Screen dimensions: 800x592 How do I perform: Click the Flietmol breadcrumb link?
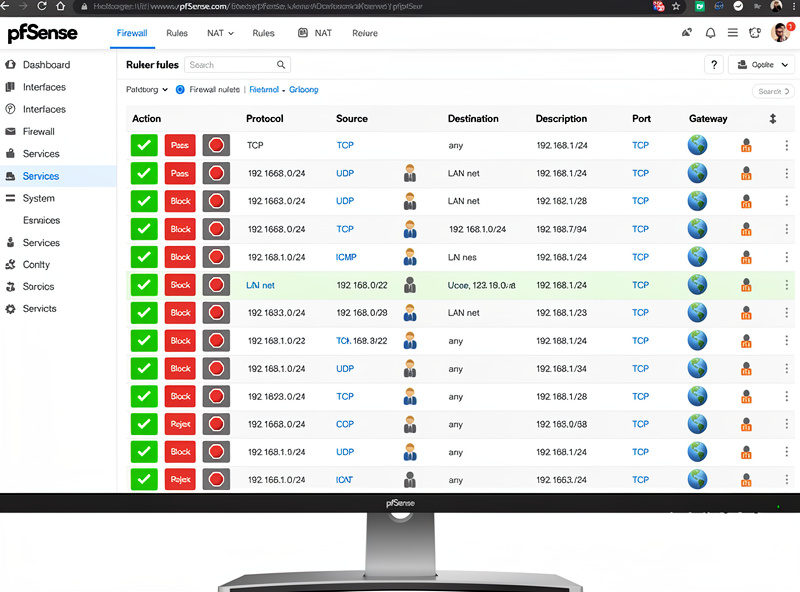264,90
